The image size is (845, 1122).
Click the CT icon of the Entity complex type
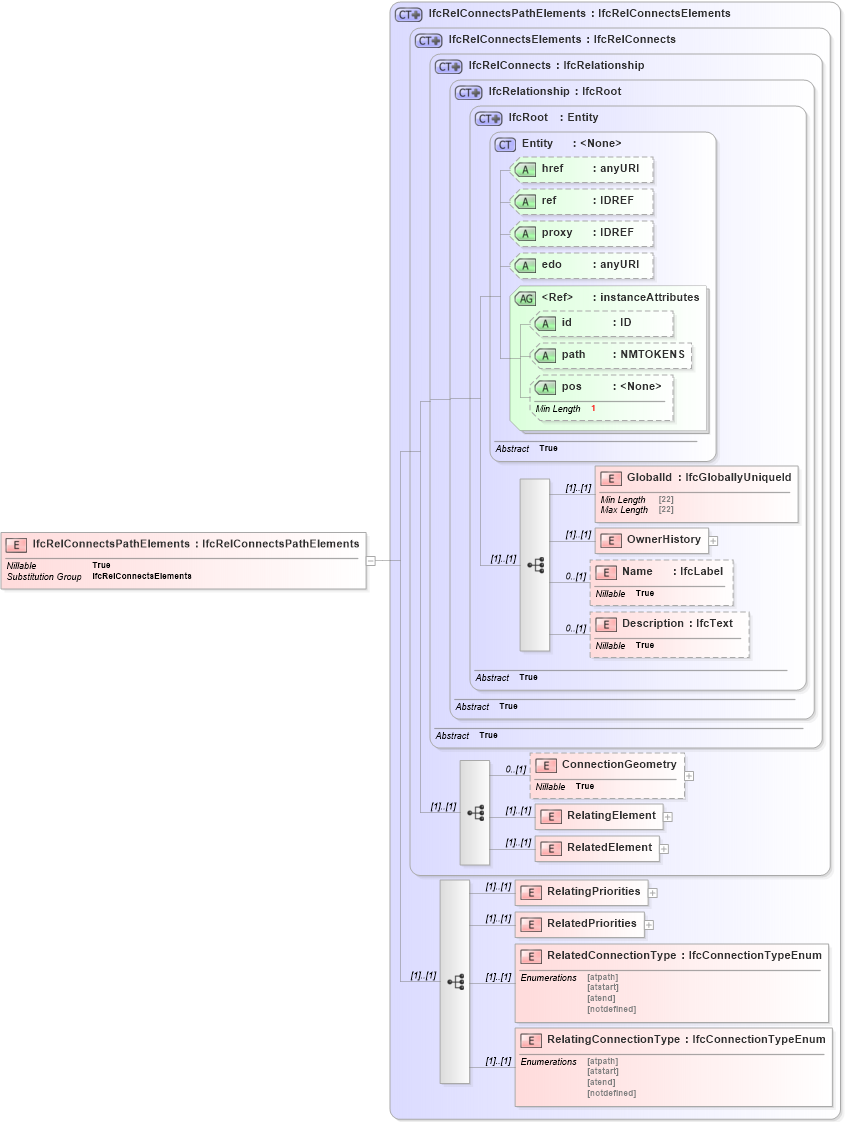pos(505,143)
